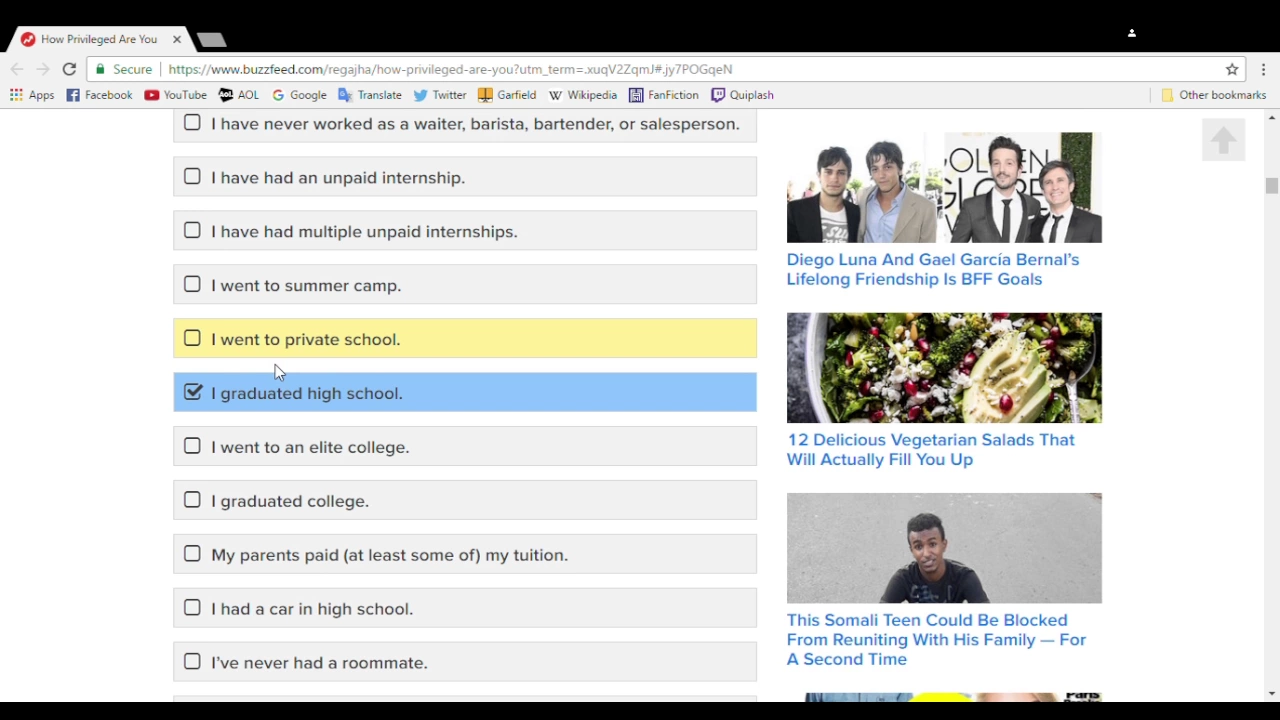Open the Garfield bookmark
The height and width of the screenshot is (720, 1280).
(507, 95)
